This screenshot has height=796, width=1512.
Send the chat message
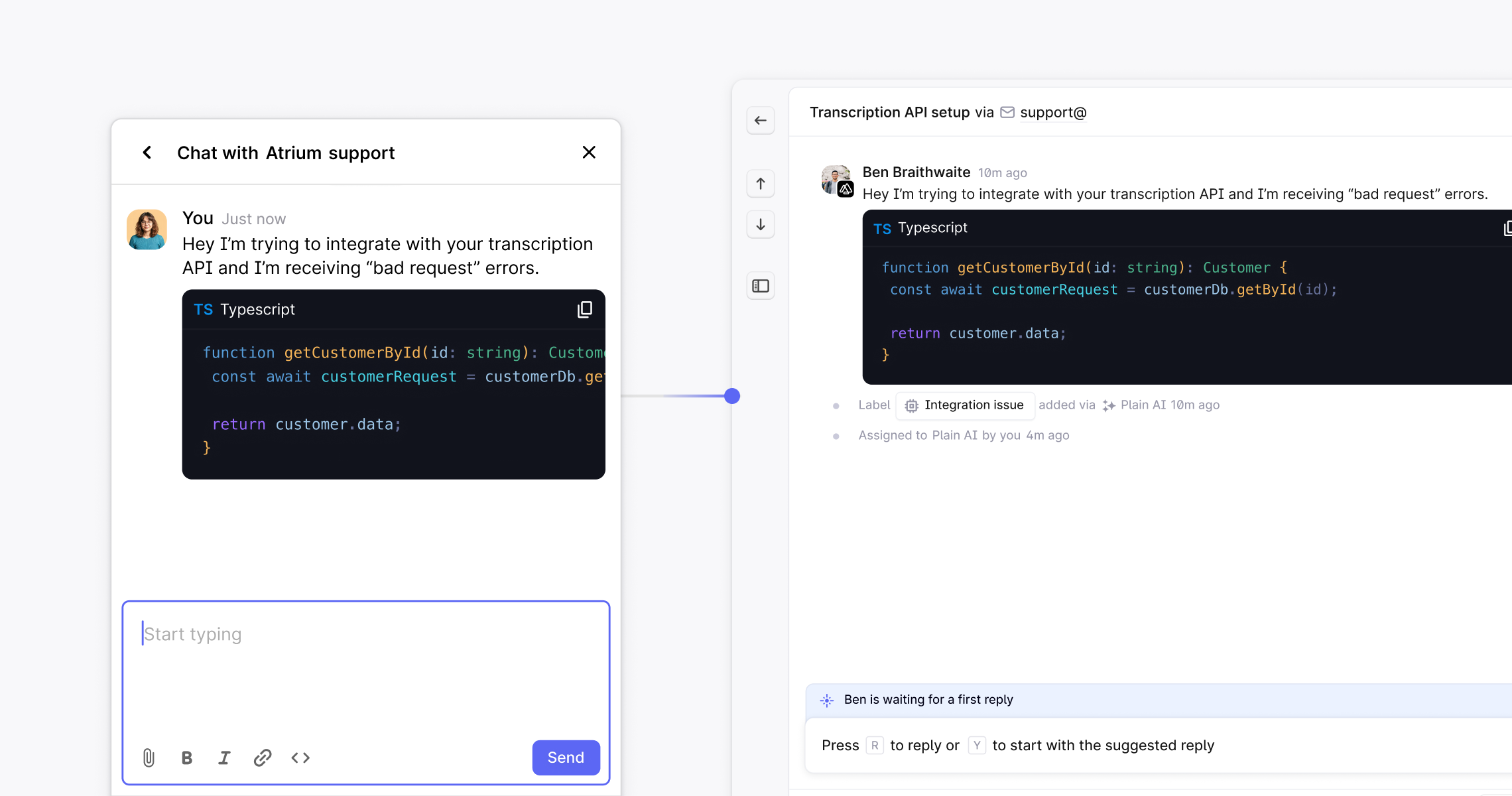[566, 758]
